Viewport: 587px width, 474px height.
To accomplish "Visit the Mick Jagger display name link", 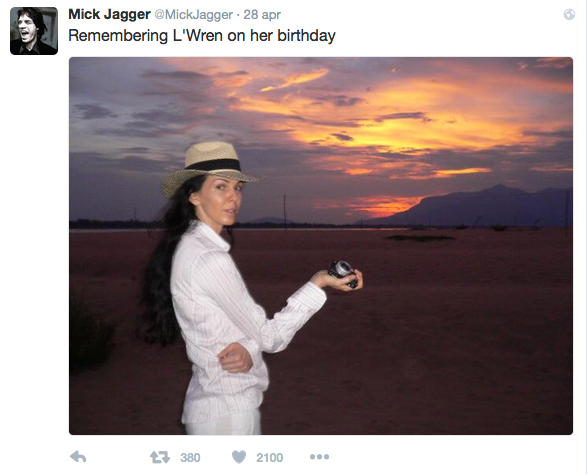I will click(109, 15).
